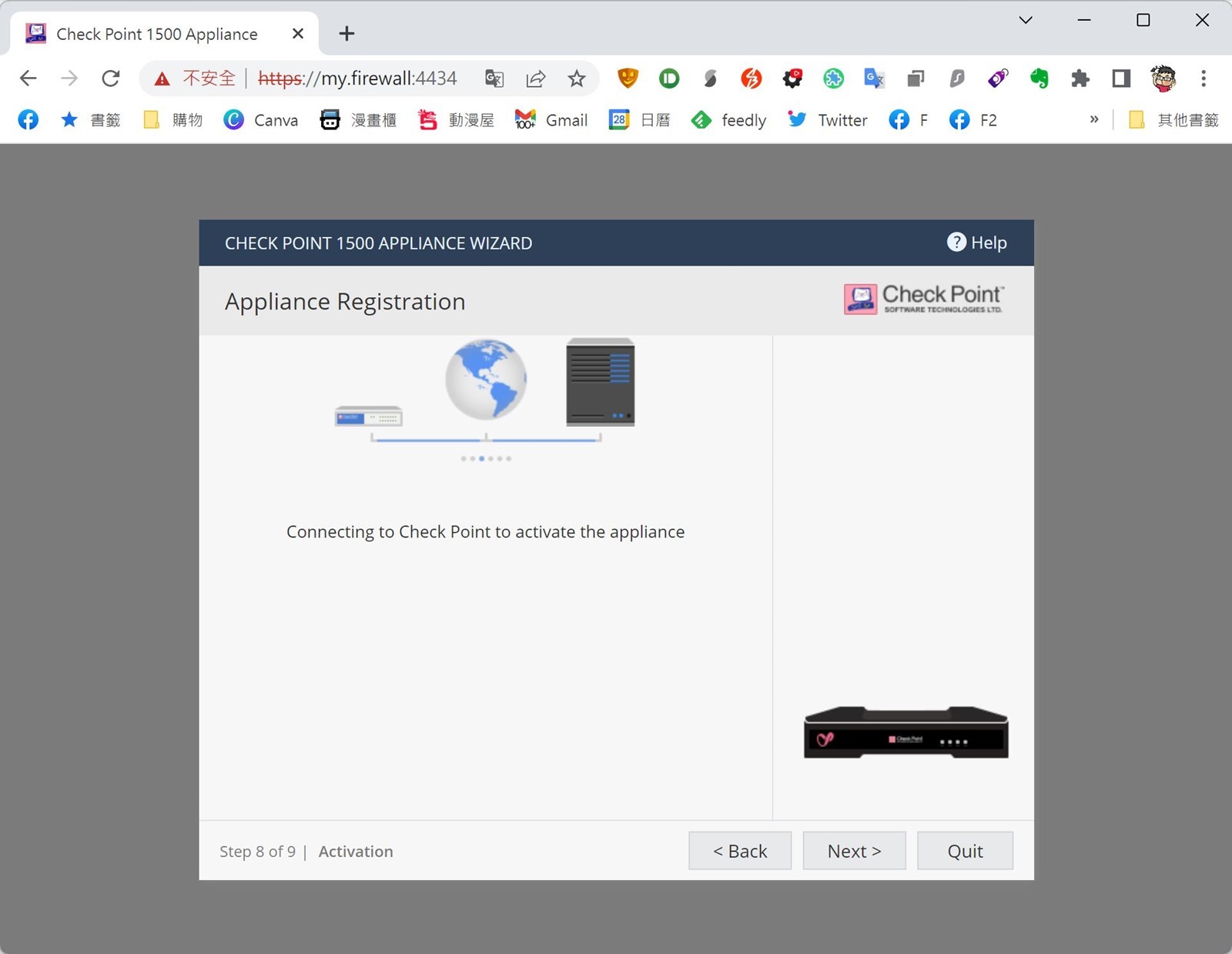Select the Check Point 1500 Appliance tab
This screenshot has width=1232, height=954.
coord(157,34)
